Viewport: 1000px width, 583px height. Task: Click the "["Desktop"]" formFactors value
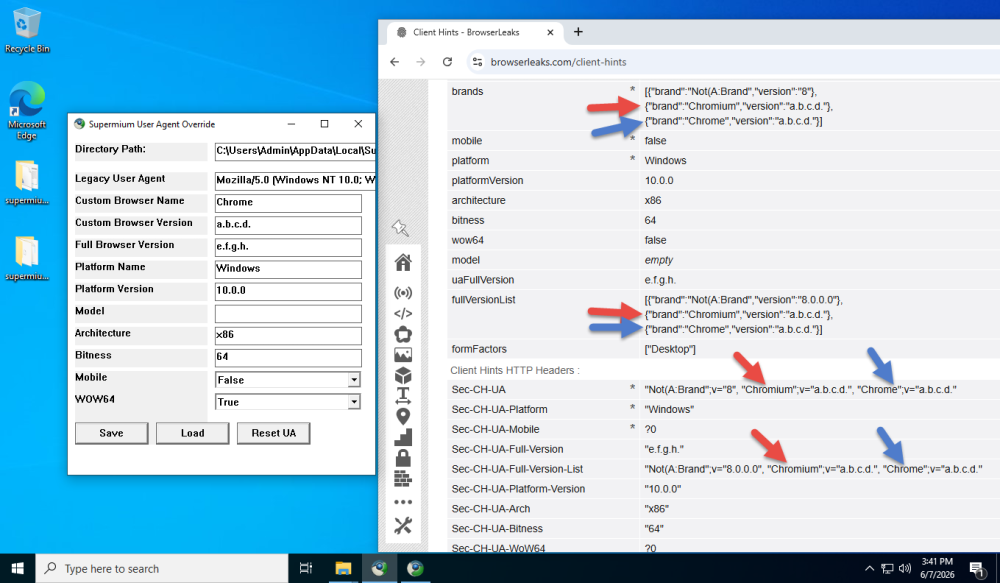click(670, 350)
